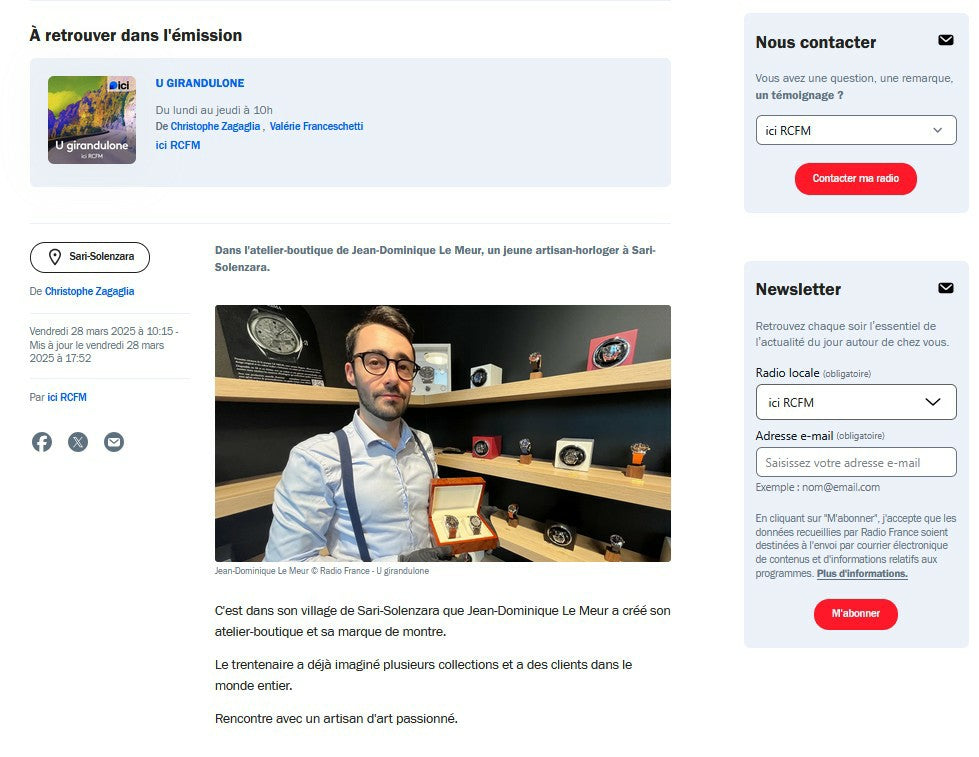Open the photo of Jean-Dominique Le Meur
This screenshot has height=757, width=979.
click(443, 433)
